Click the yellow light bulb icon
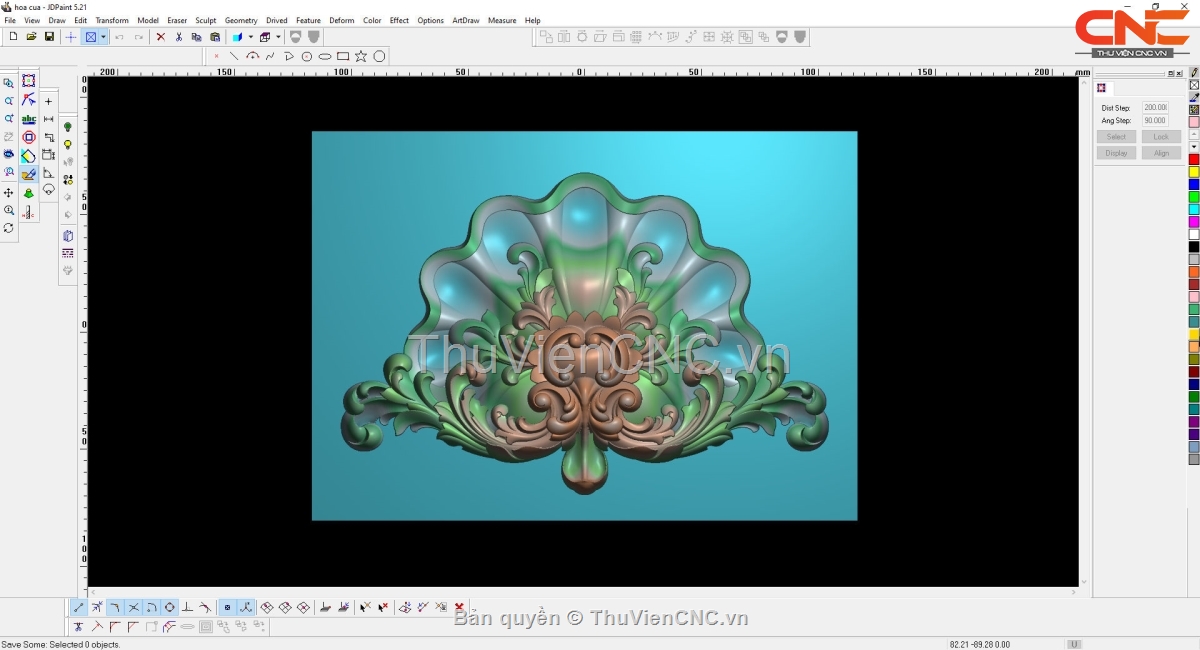 point(68,144)
